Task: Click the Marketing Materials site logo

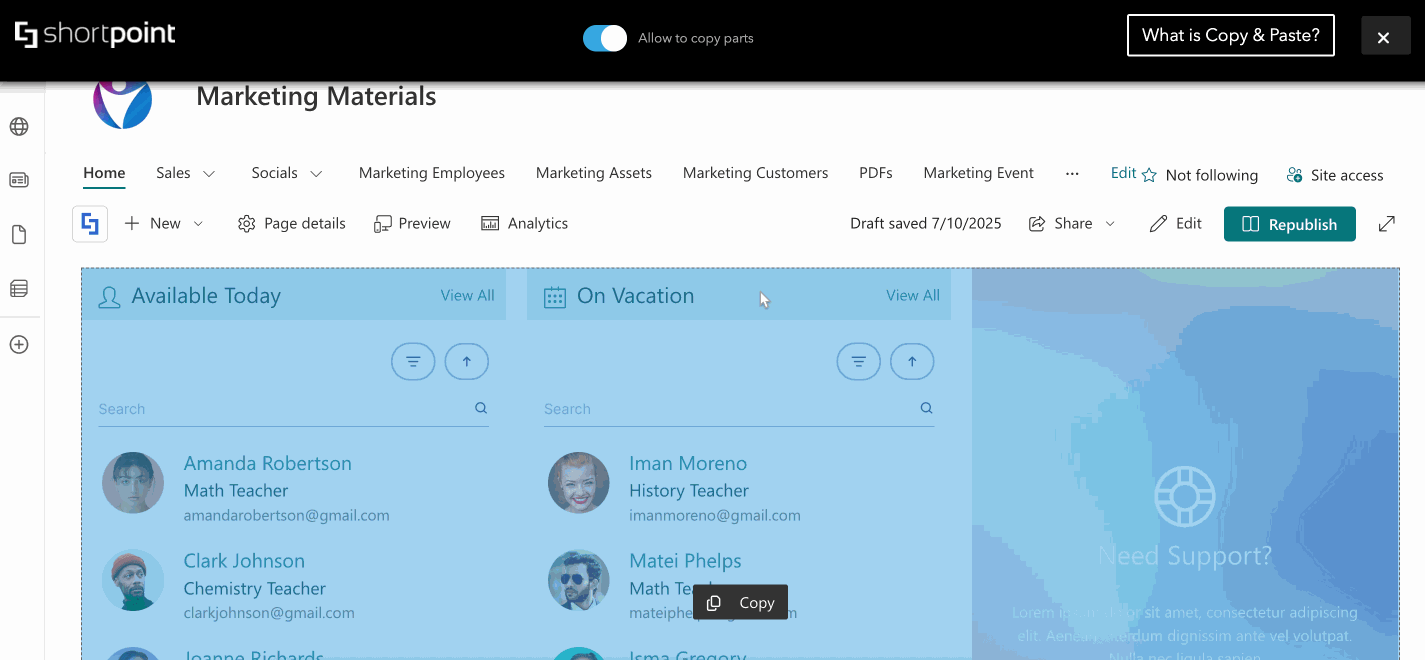Action: point(122,102)
